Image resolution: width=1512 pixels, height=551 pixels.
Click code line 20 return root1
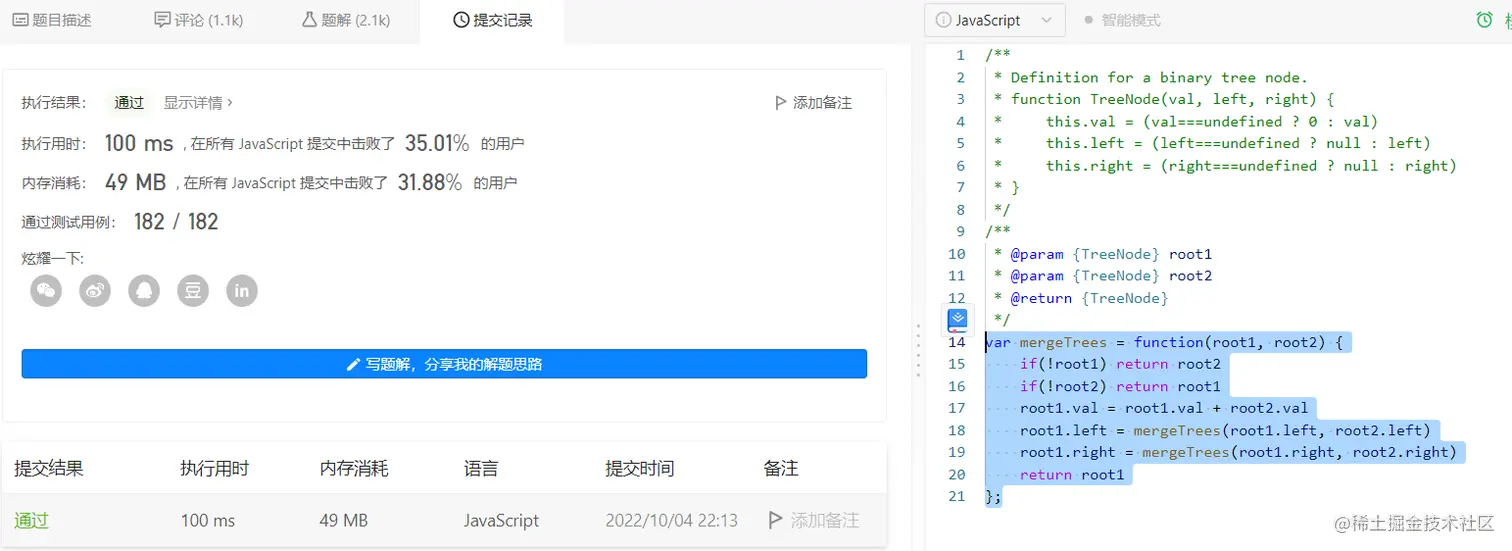click(1072, 474)
